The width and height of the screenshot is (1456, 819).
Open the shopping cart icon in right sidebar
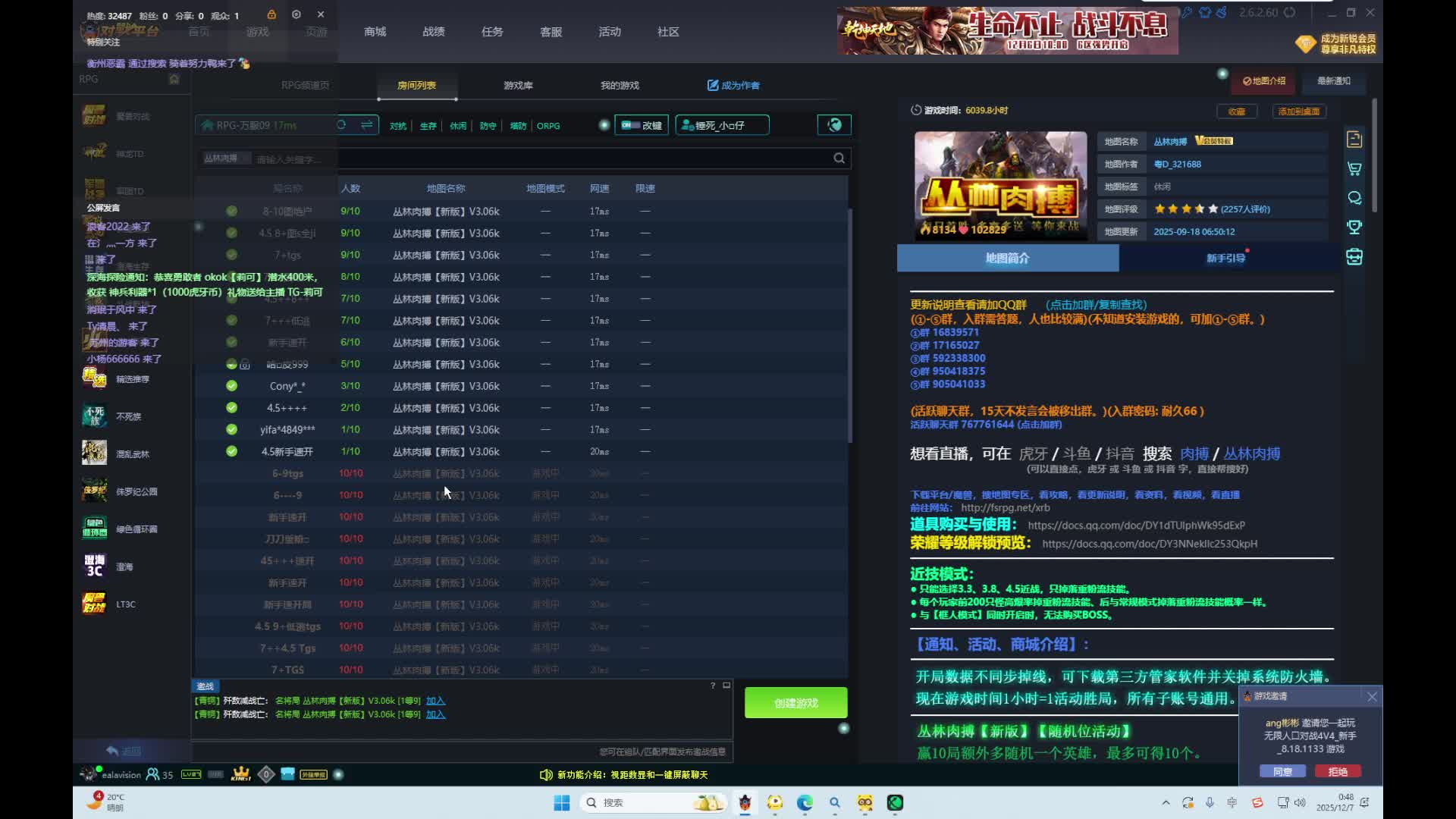(1354, 168)
